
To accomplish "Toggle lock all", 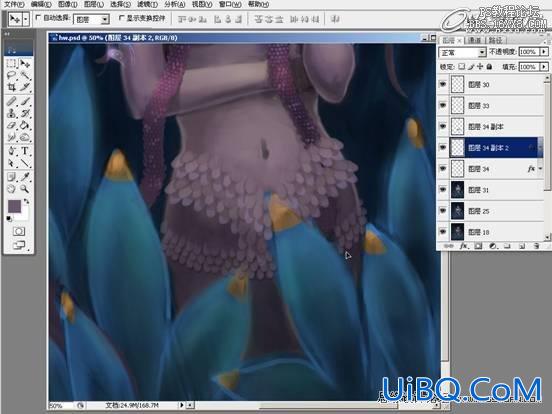I will (x=489, y=67).
